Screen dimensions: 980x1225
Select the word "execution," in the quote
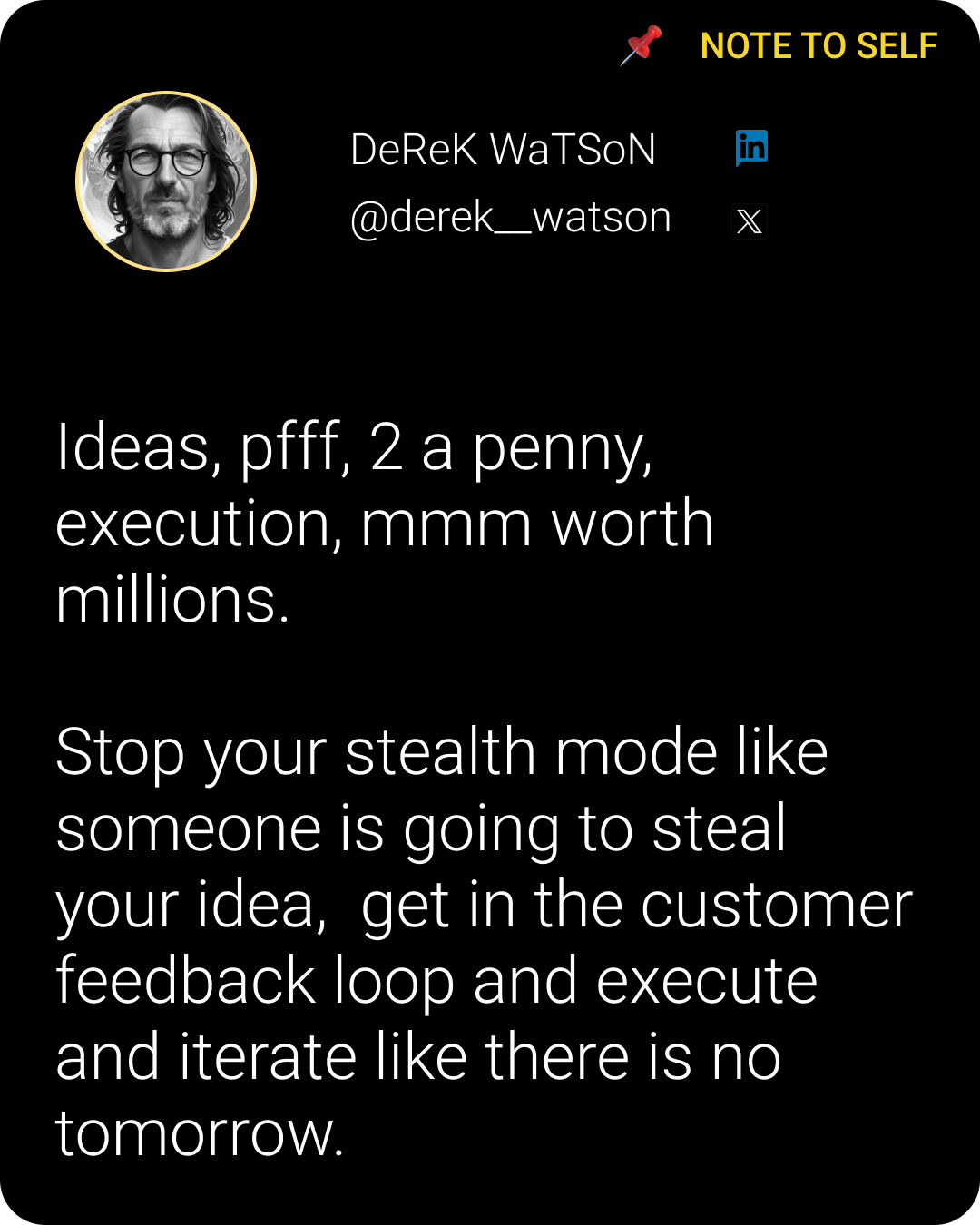pyautogui.click(x=200, y=524)
